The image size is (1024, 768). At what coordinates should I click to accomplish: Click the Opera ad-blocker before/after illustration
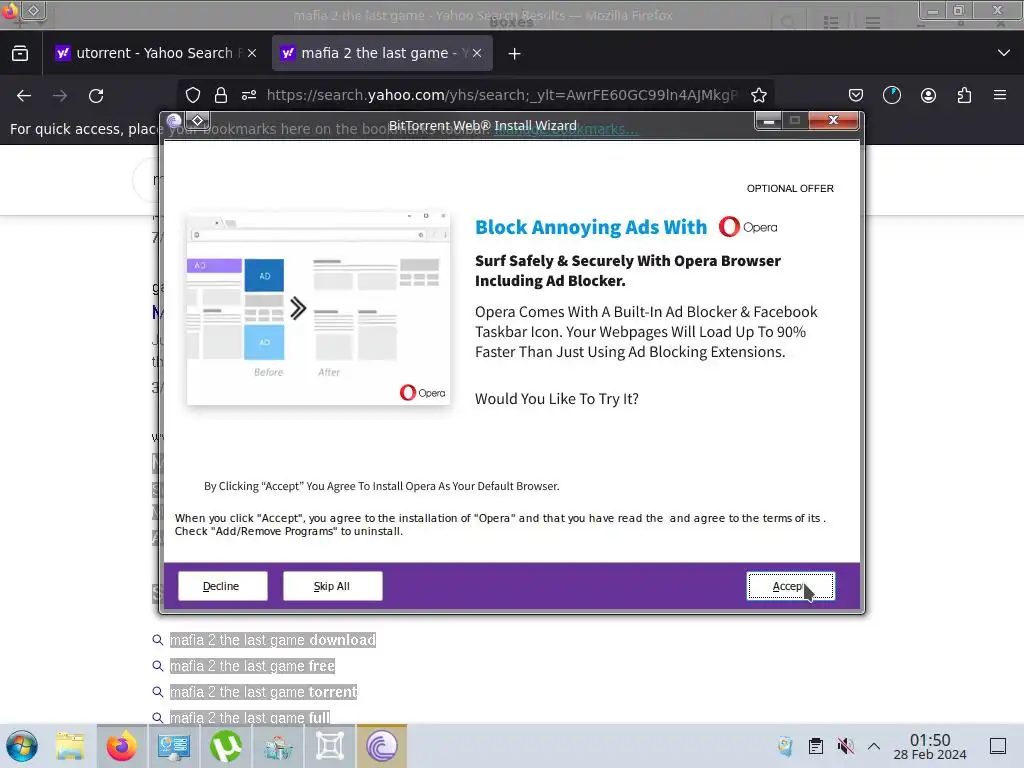tap(318, 308)
